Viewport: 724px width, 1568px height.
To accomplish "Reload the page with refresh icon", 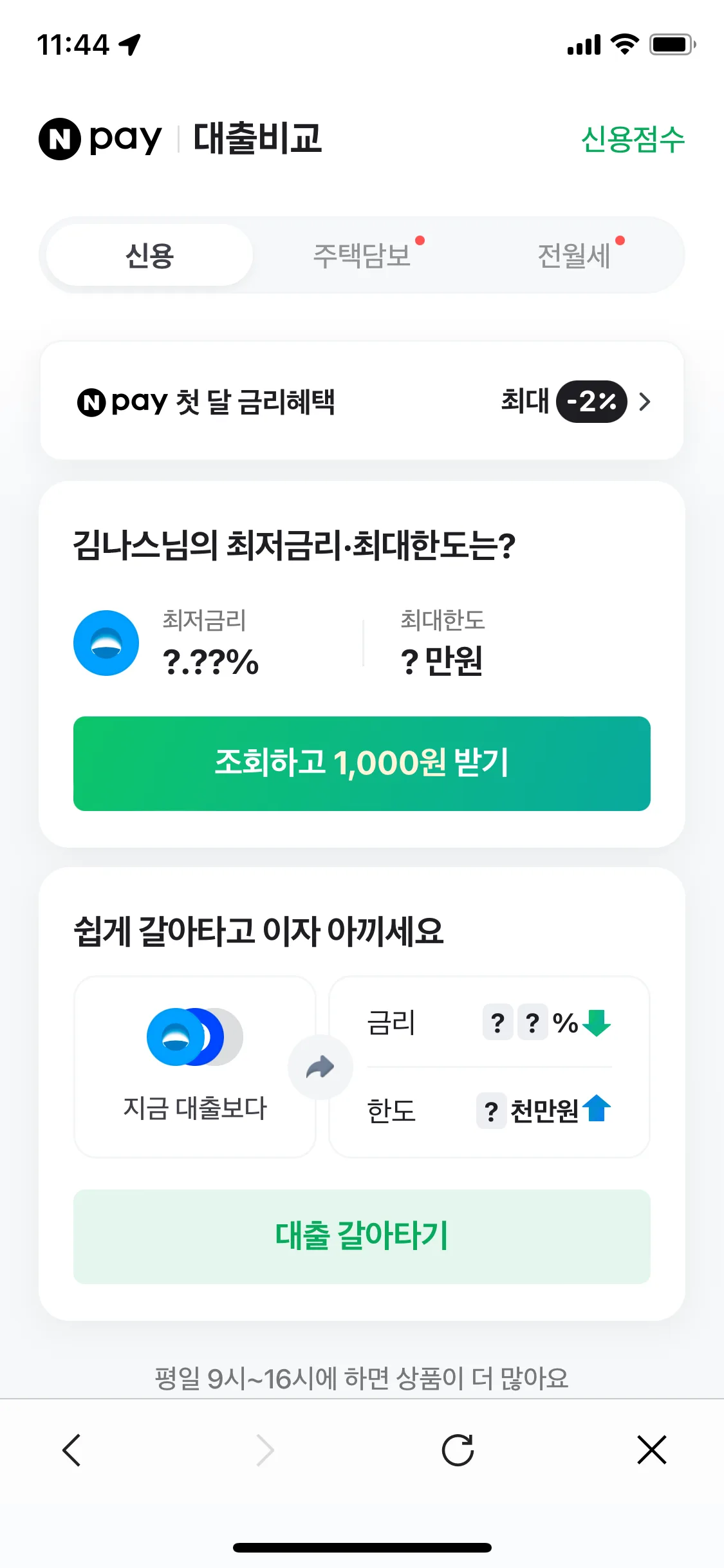I will pyautogui.click(x=458, y=1450).
